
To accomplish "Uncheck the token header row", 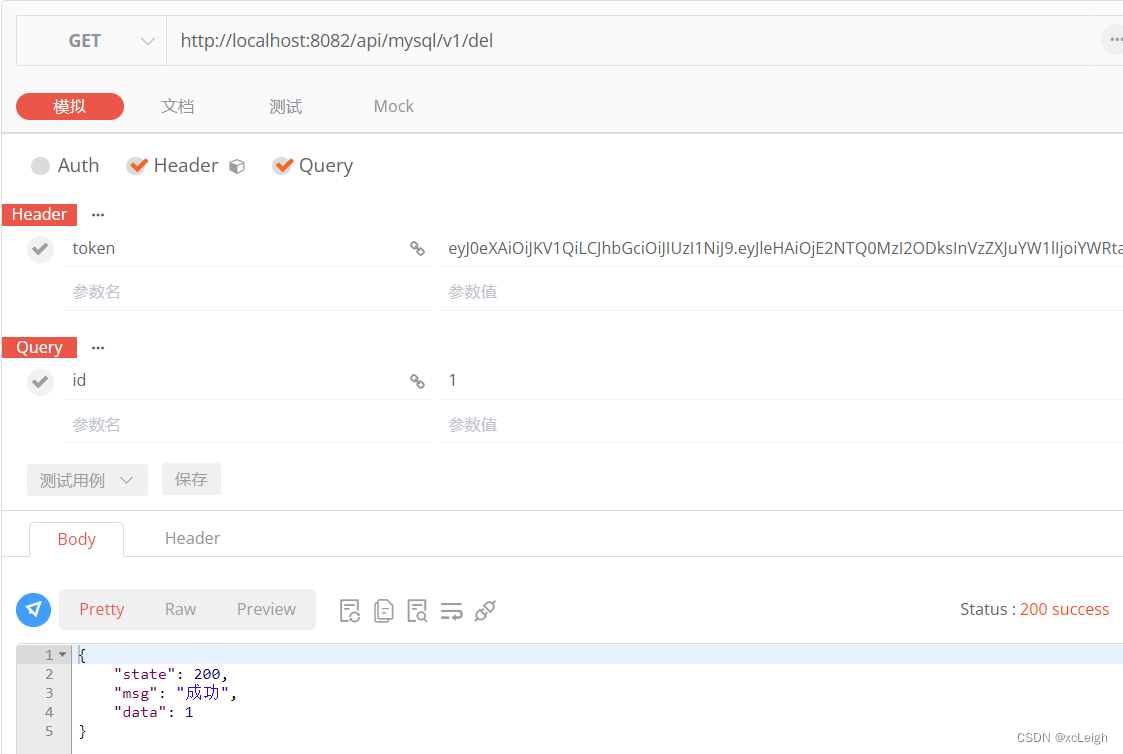I will (x=40, y=249).
